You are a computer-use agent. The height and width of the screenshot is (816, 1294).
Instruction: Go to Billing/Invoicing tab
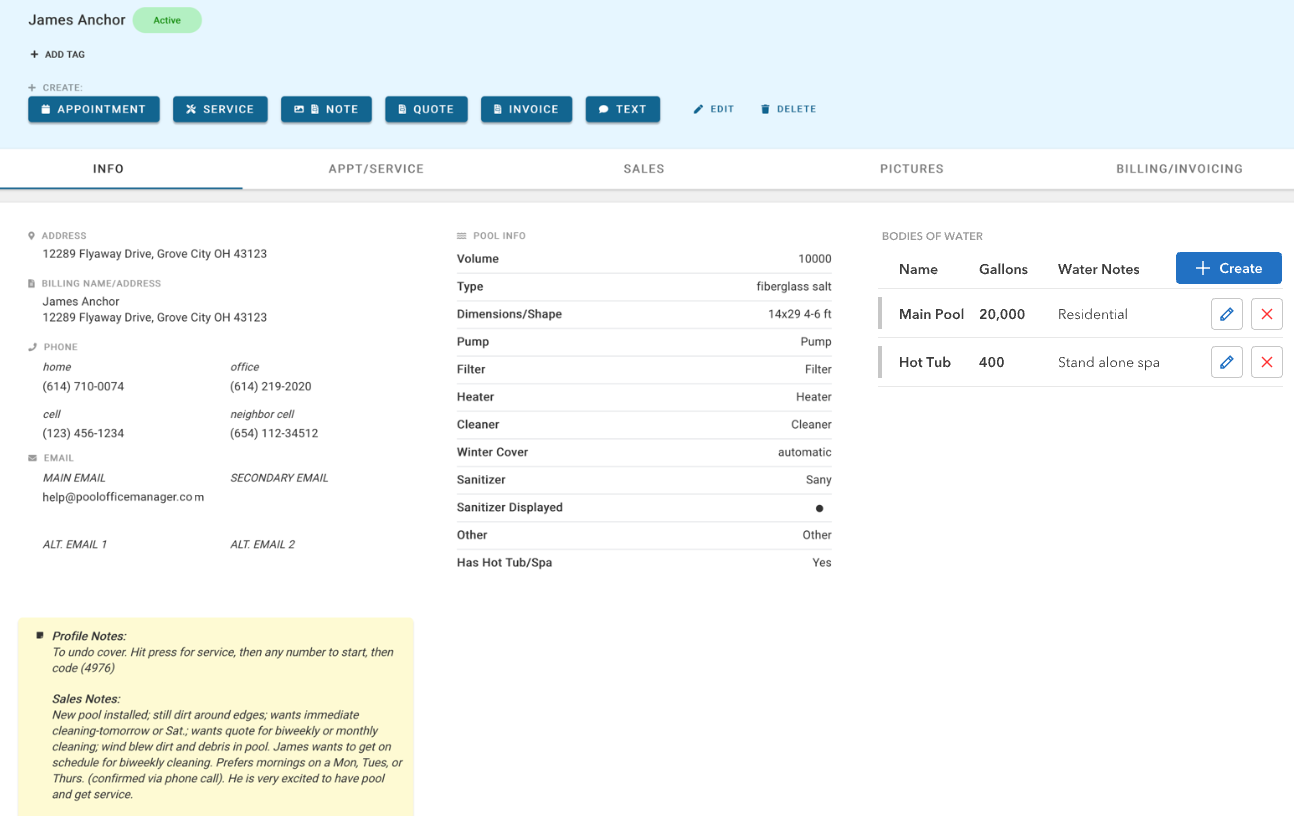1179,169
